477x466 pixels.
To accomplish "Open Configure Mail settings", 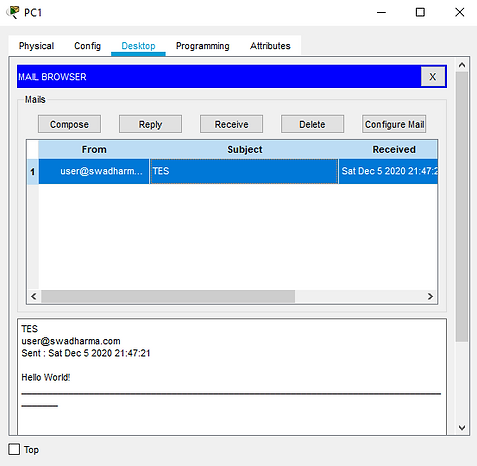I will pyautogui.click(x=394, y=124).
